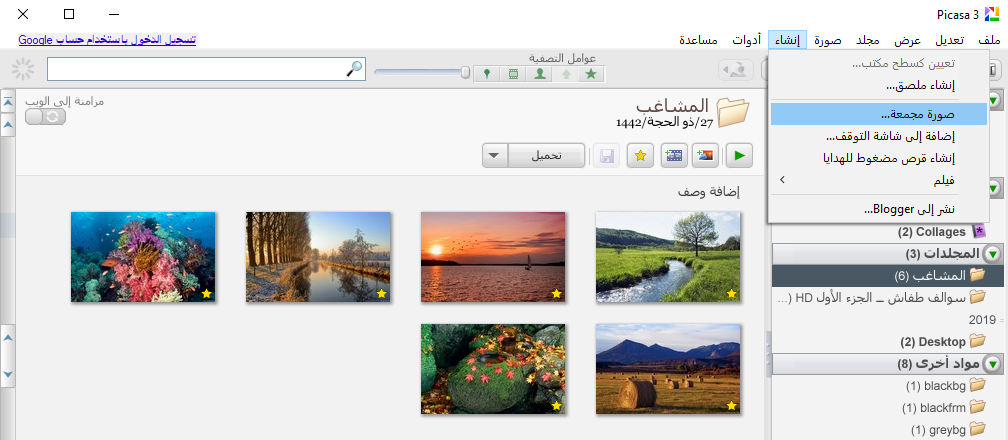Click the grayed save-to-disk floppy icon
The height and width of the screenshot is (440, 1008).
point(607,155)
